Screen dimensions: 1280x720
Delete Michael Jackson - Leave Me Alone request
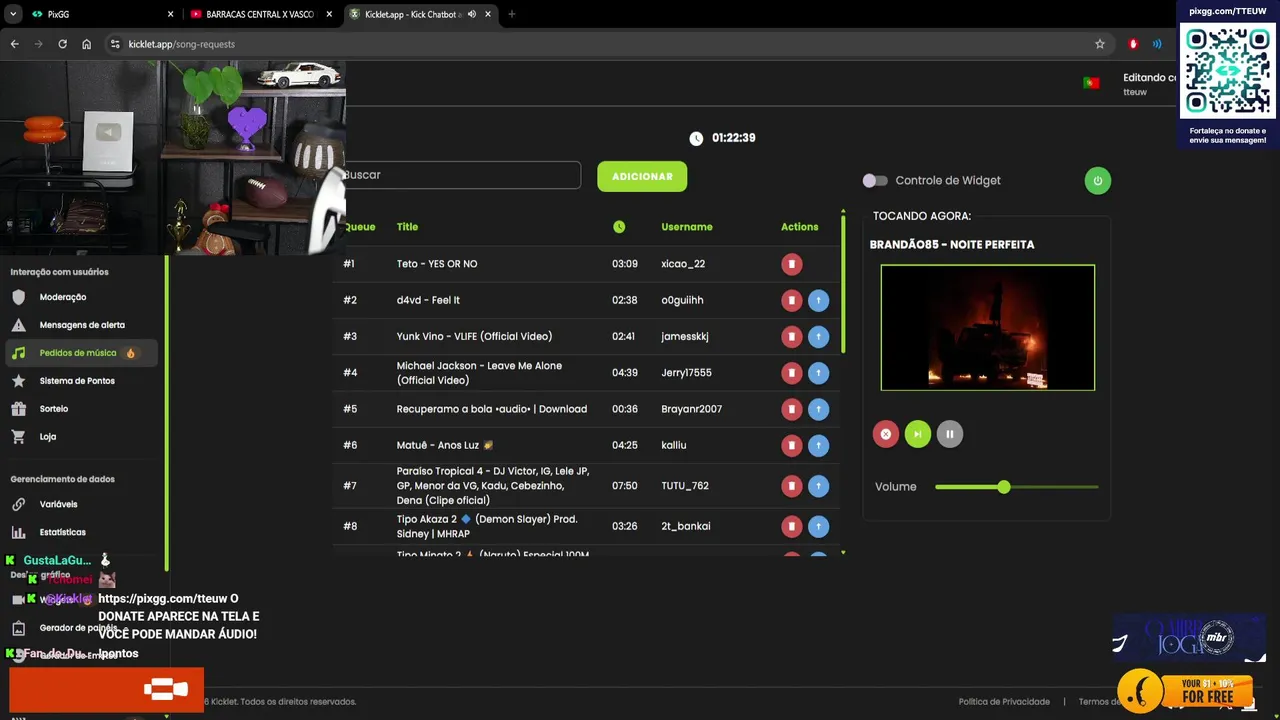tap(792, 373)
